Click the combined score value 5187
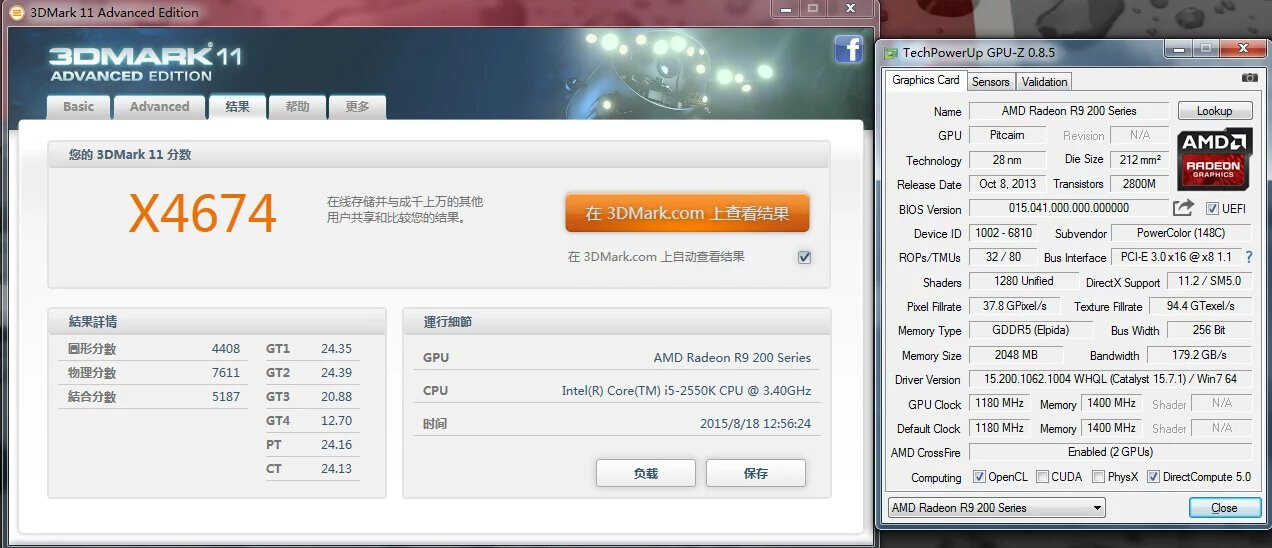Viewport: 1272px width, 548px height. click(226, 397)
